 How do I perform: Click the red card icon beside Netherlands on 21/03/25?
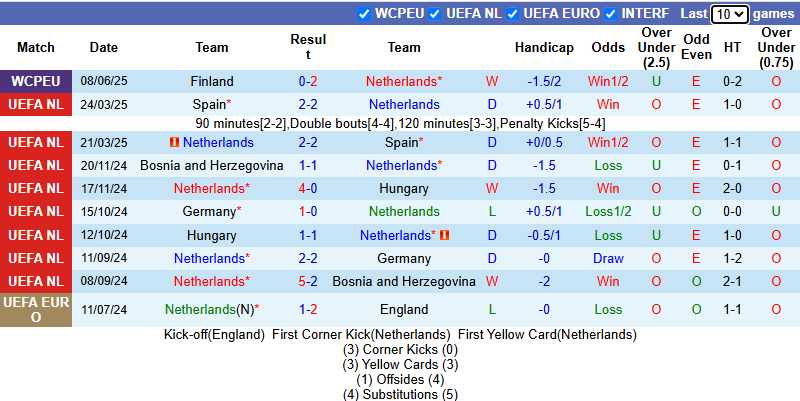(x=174, y=143)
